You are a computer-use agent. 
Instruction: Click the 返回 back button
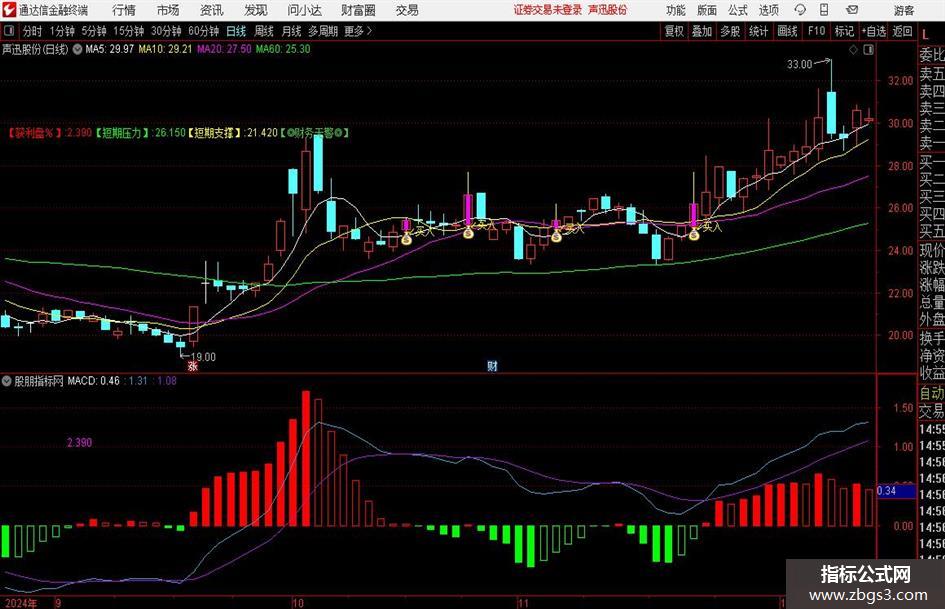pyautogui.click(x=902, y=31)
